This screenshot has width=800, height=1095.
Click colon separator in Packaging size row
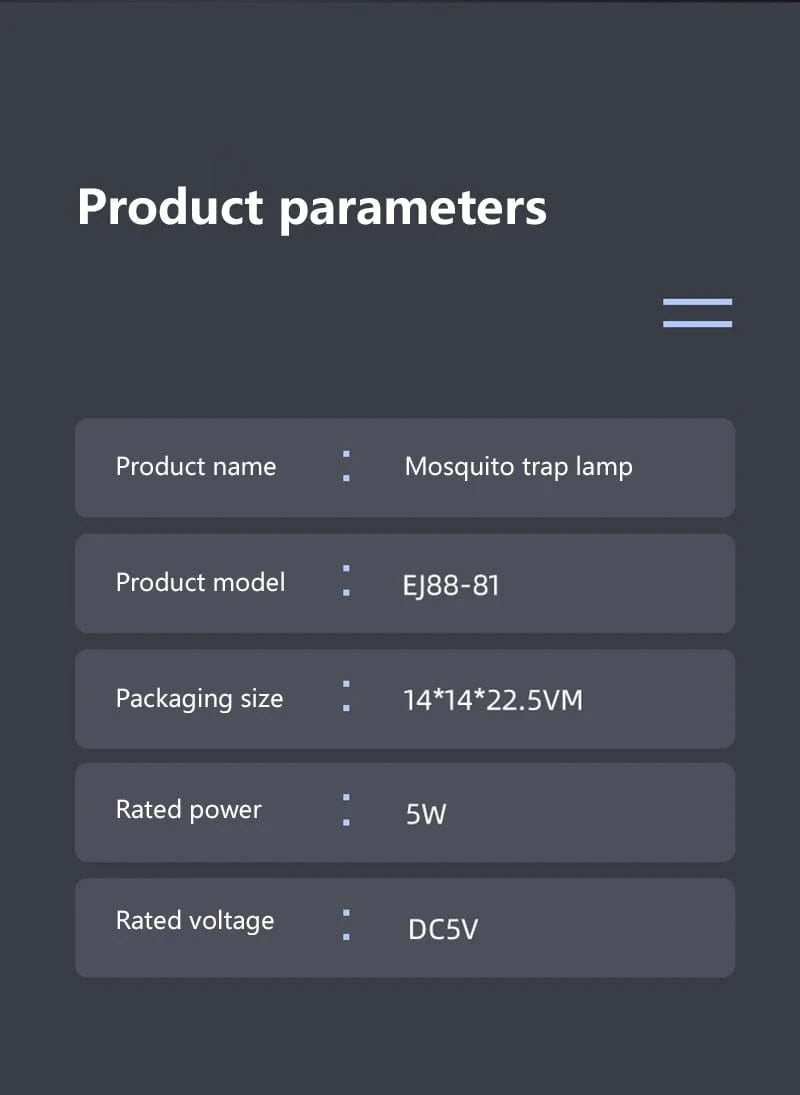click(x=346, y=696)
